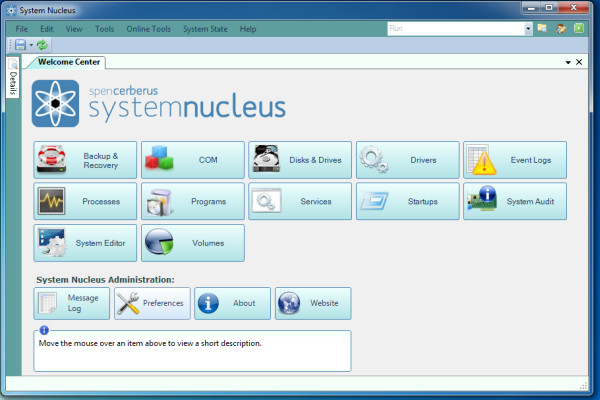The width and height of the screenshot is (600, 400).
Task: Click the Drivers gear icon
Action: coord(375,158)
